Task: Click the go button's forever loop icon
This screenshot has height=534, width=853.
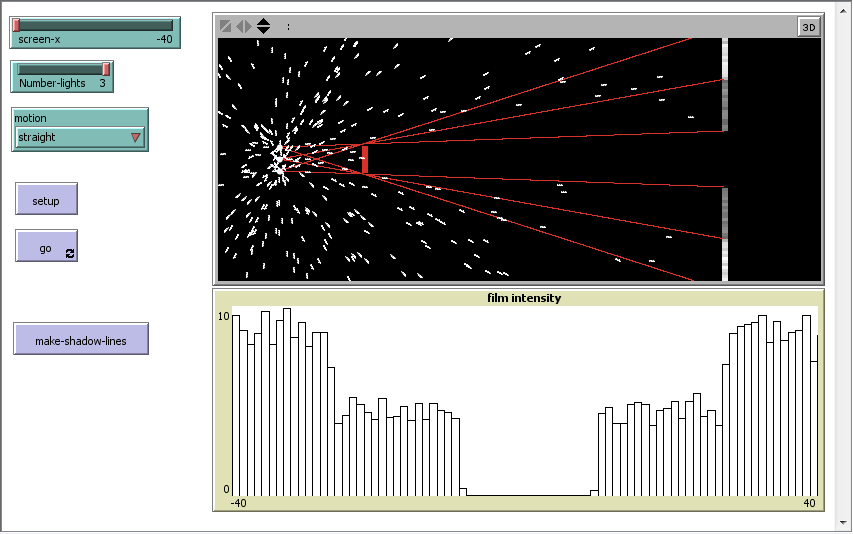Action: (x=70, y=253)
